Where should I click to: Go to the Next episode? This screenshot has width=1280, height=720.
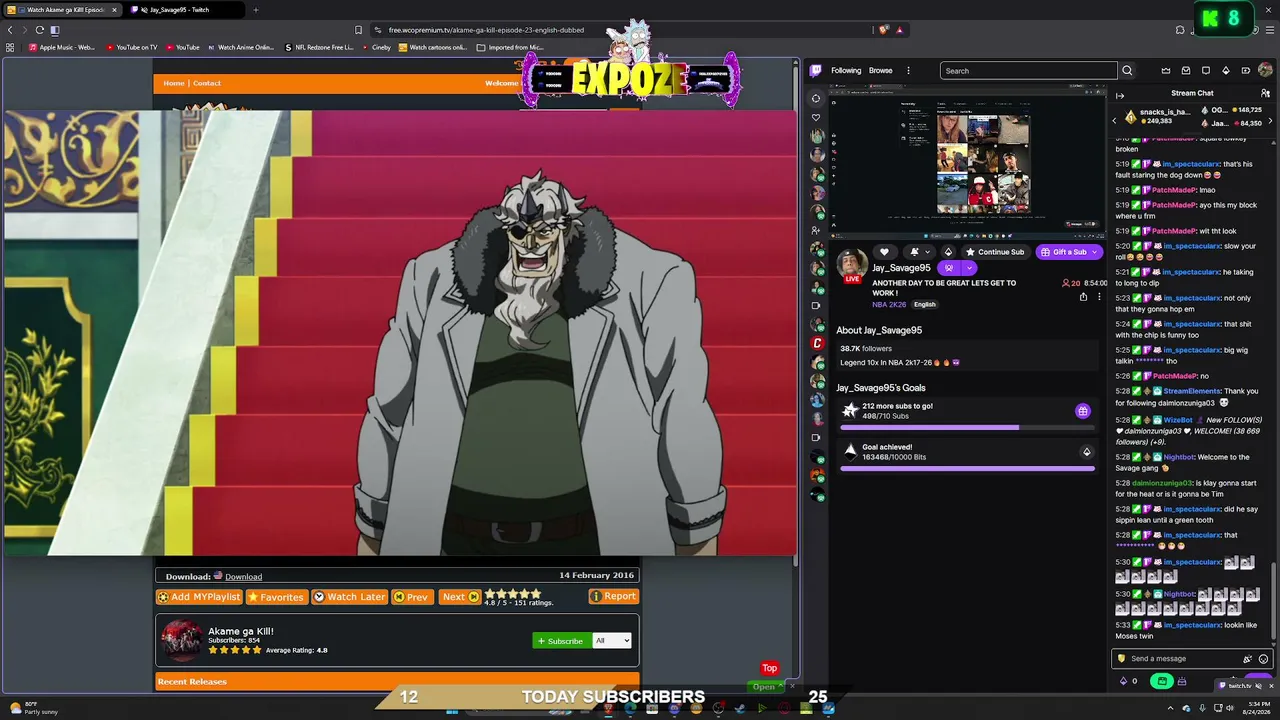460,597
